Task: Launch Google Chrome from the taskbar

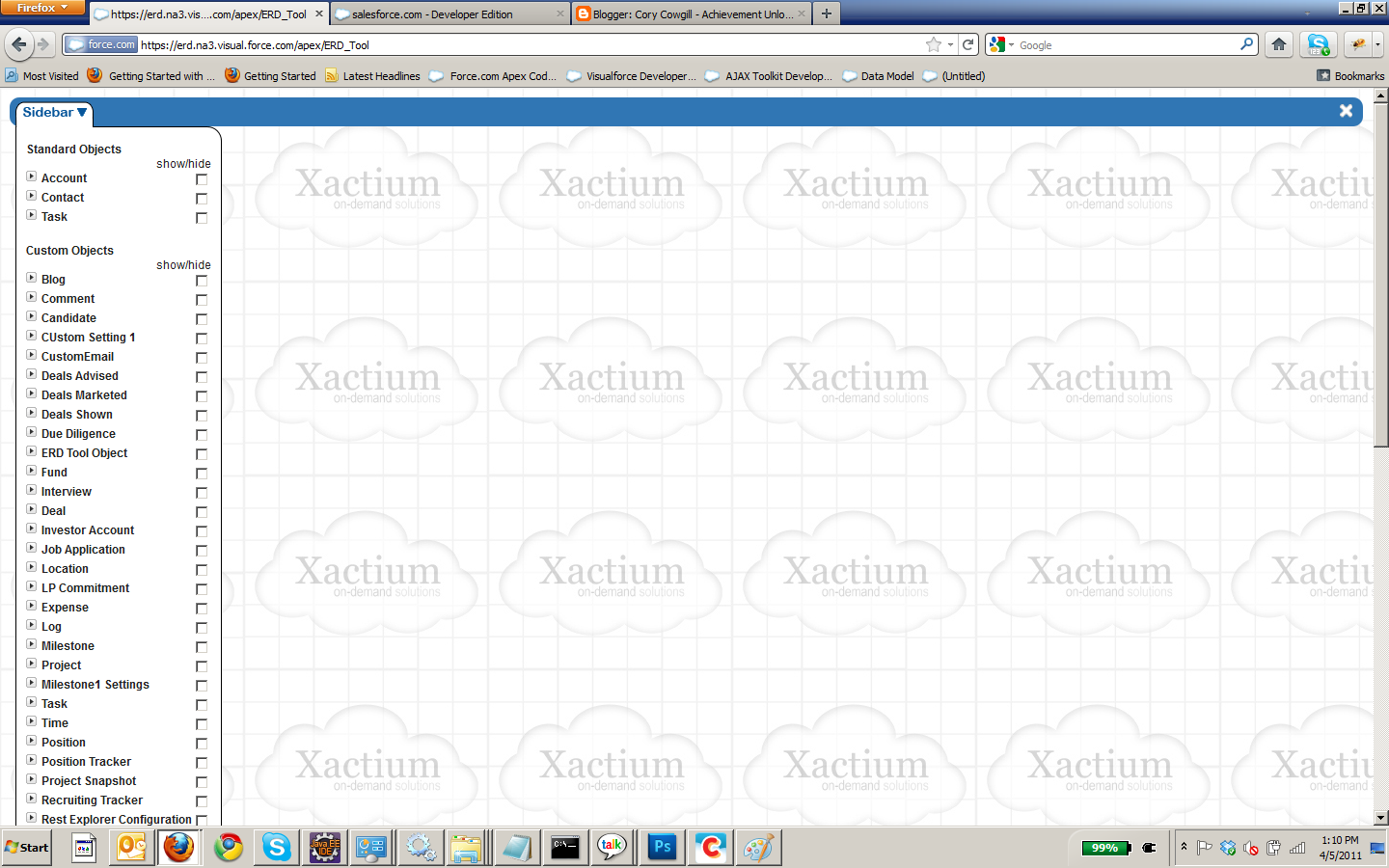Action: coord(229,848)
